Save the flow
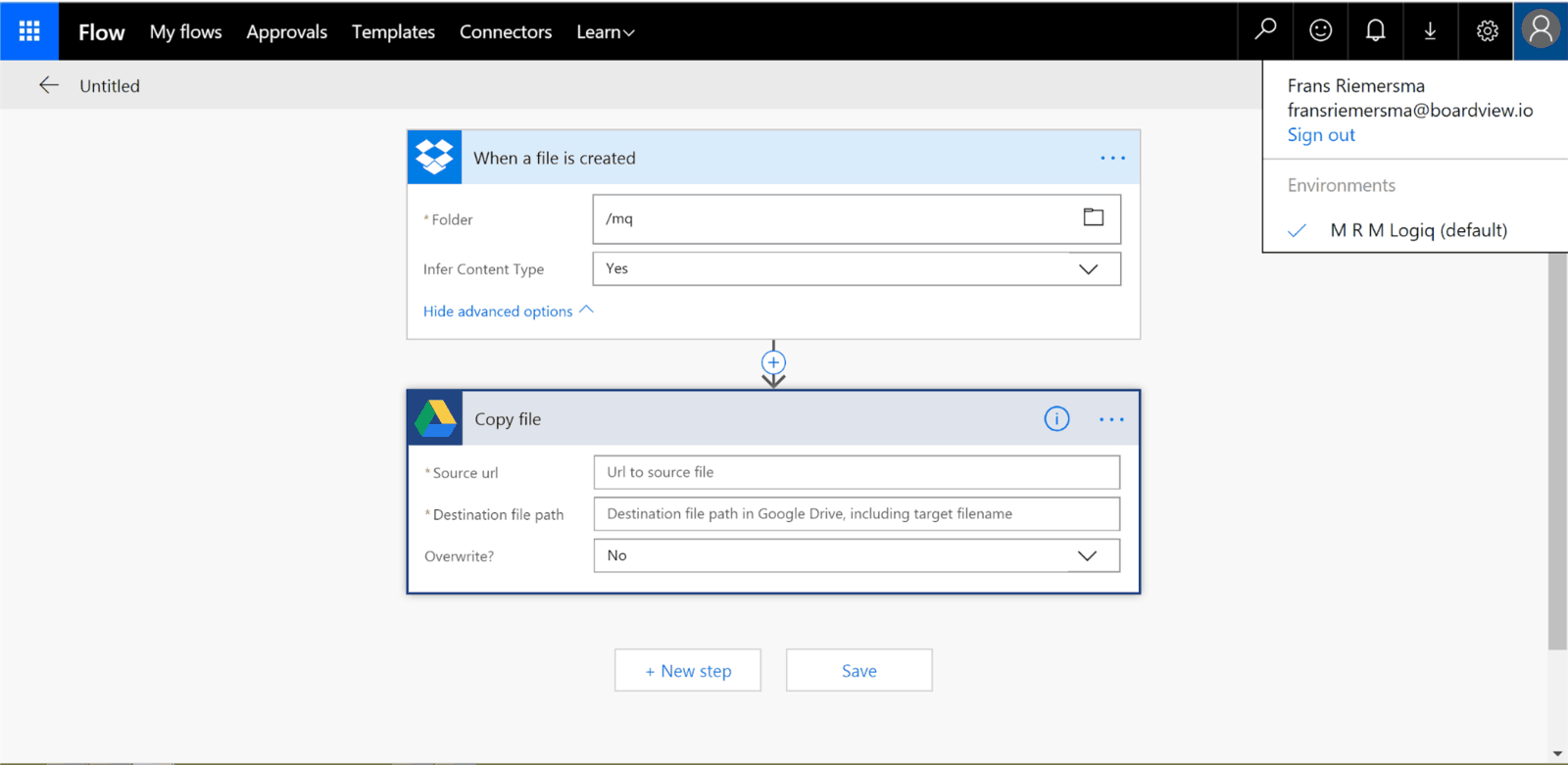Image resolution: width=1568 pixels, height=765 pixels. pos(859,670)
